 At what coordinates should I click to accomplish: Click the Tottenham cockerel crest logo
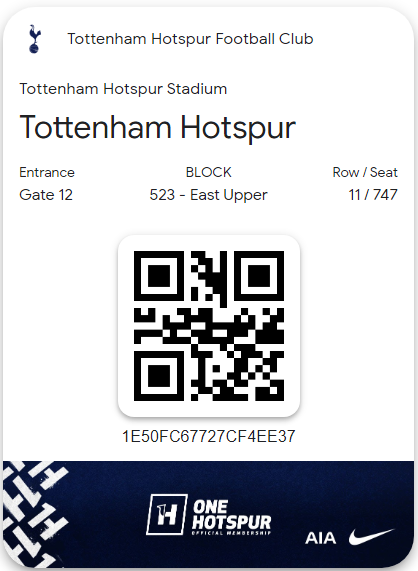coord(35,39)
